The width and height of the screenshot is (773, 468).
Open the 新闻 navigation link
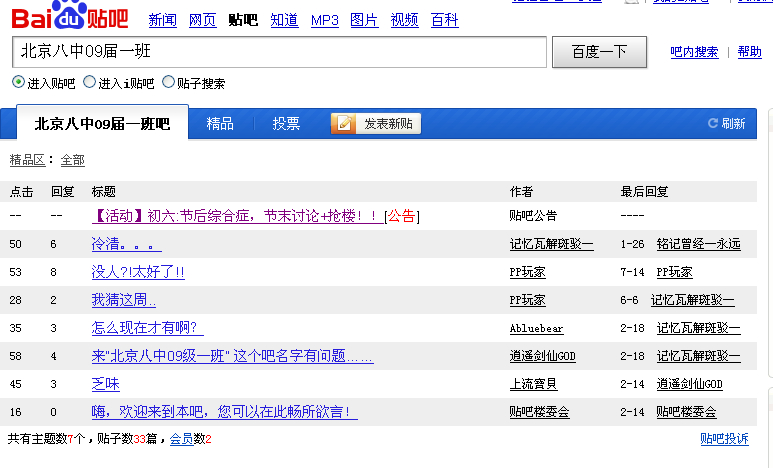(163, 20)
